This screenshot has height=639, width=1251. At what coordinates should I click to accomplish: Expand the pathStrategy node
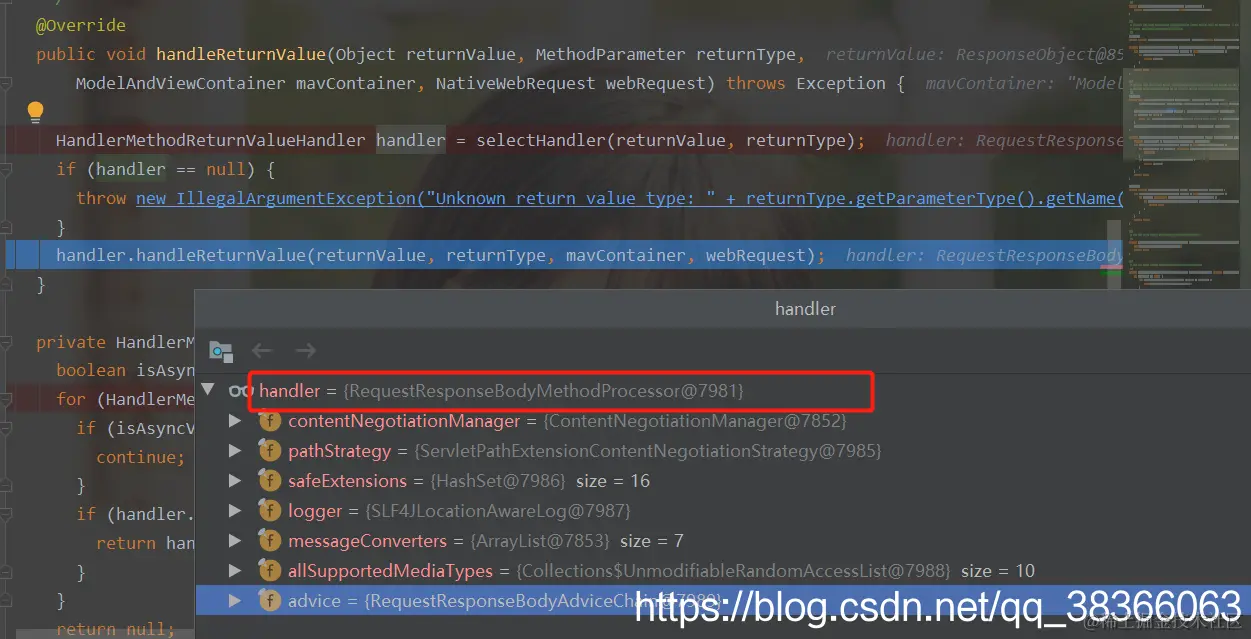[x=235, y=451]
